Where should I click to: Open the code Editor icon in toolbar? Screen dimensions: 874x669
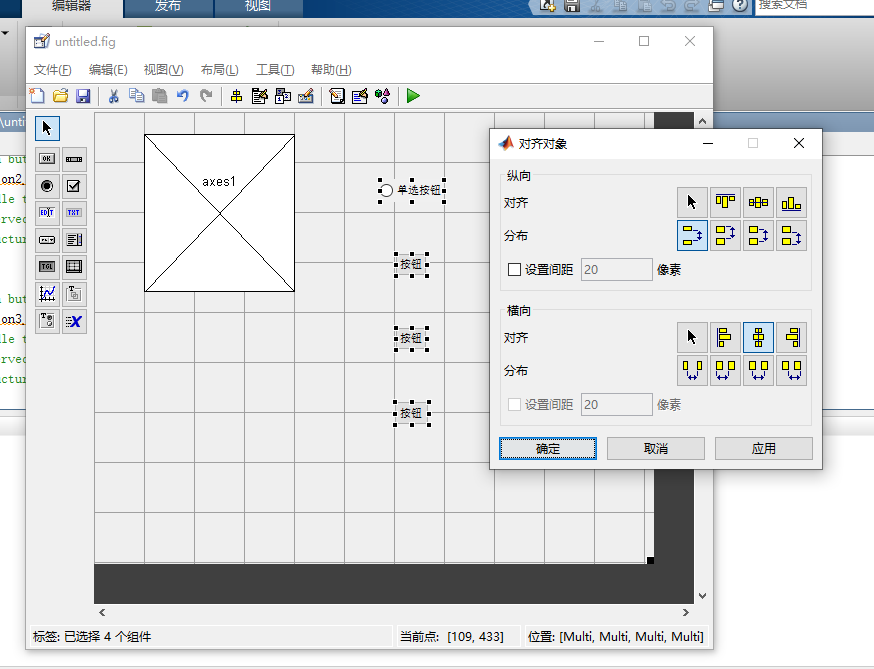tap(337, 96)
